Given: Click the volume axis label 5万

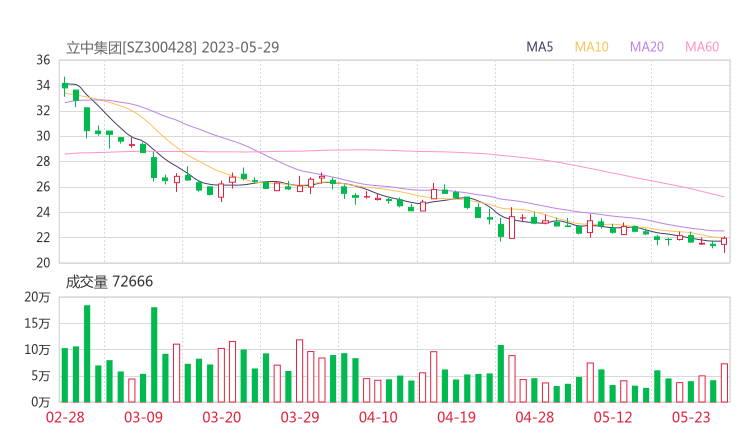Looking at the screenshot, I should [x=41, y=376].
